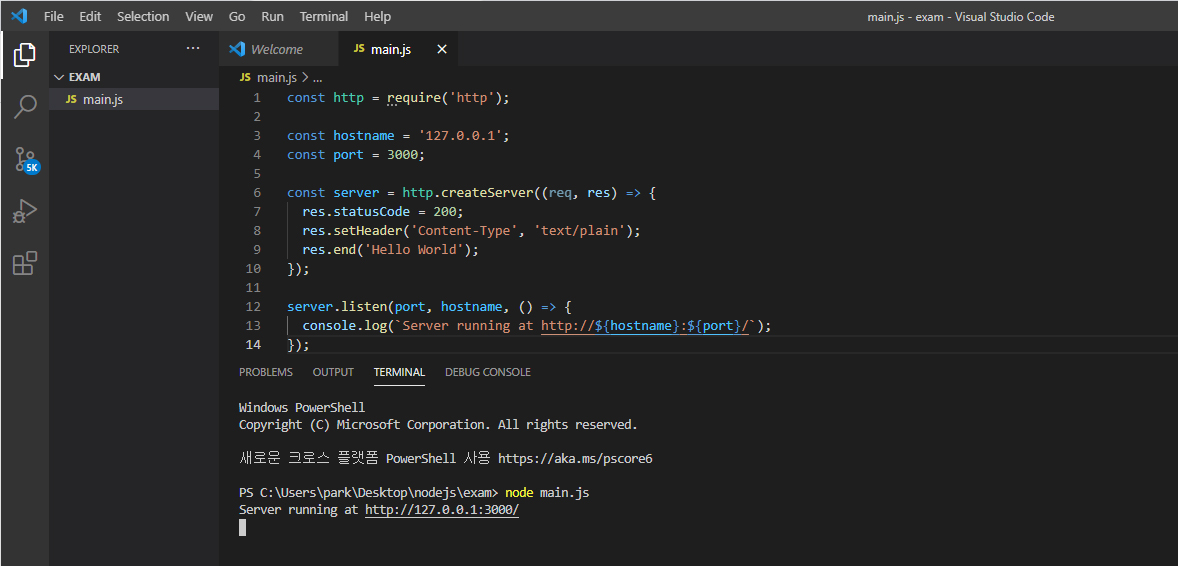Click the terminal cursor block

(243, 528)
